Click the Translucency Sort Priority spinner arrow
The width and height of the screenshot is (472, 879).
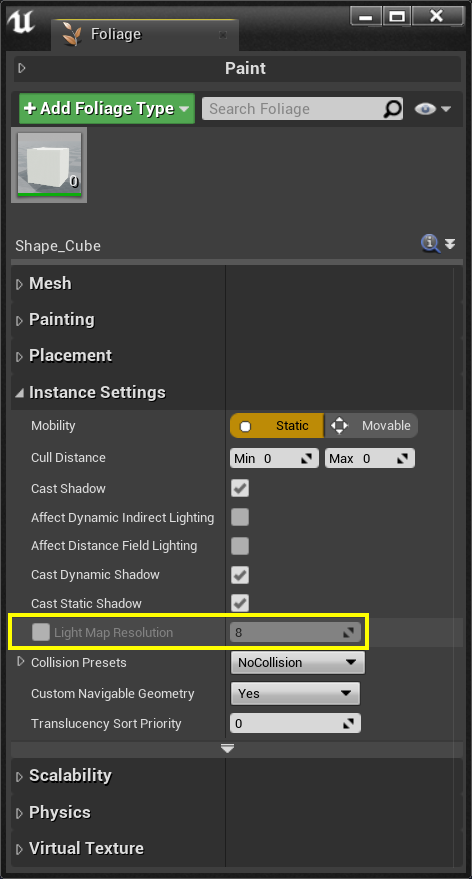tap(349, 724)
